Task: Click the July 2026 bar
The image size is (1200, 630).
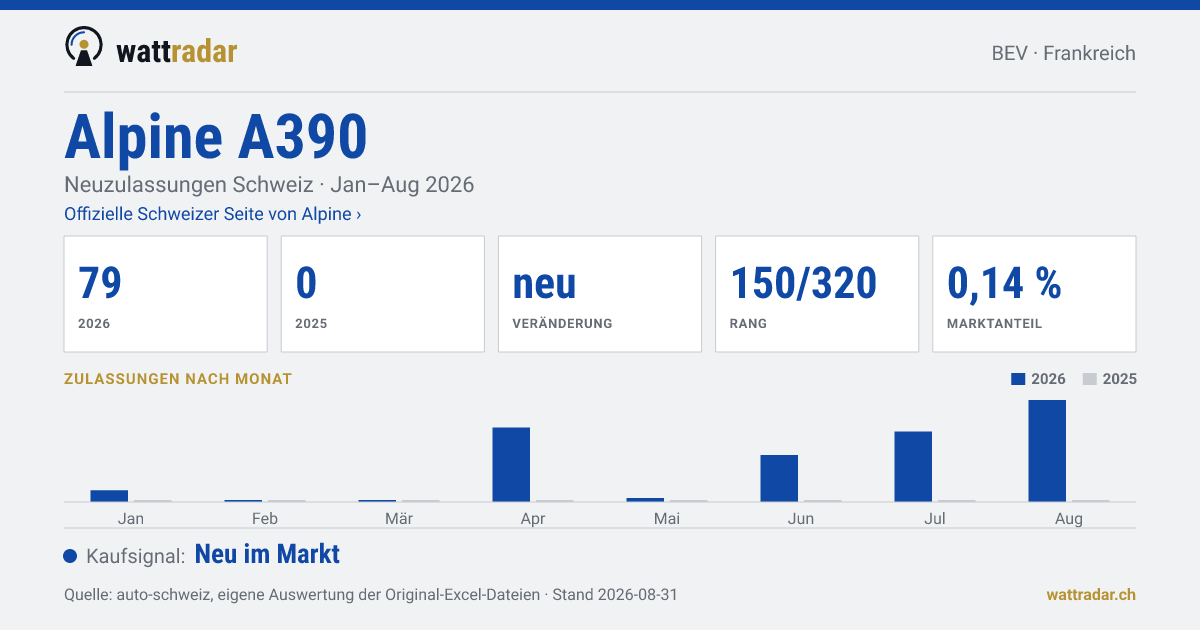Action: pos(913,467)
